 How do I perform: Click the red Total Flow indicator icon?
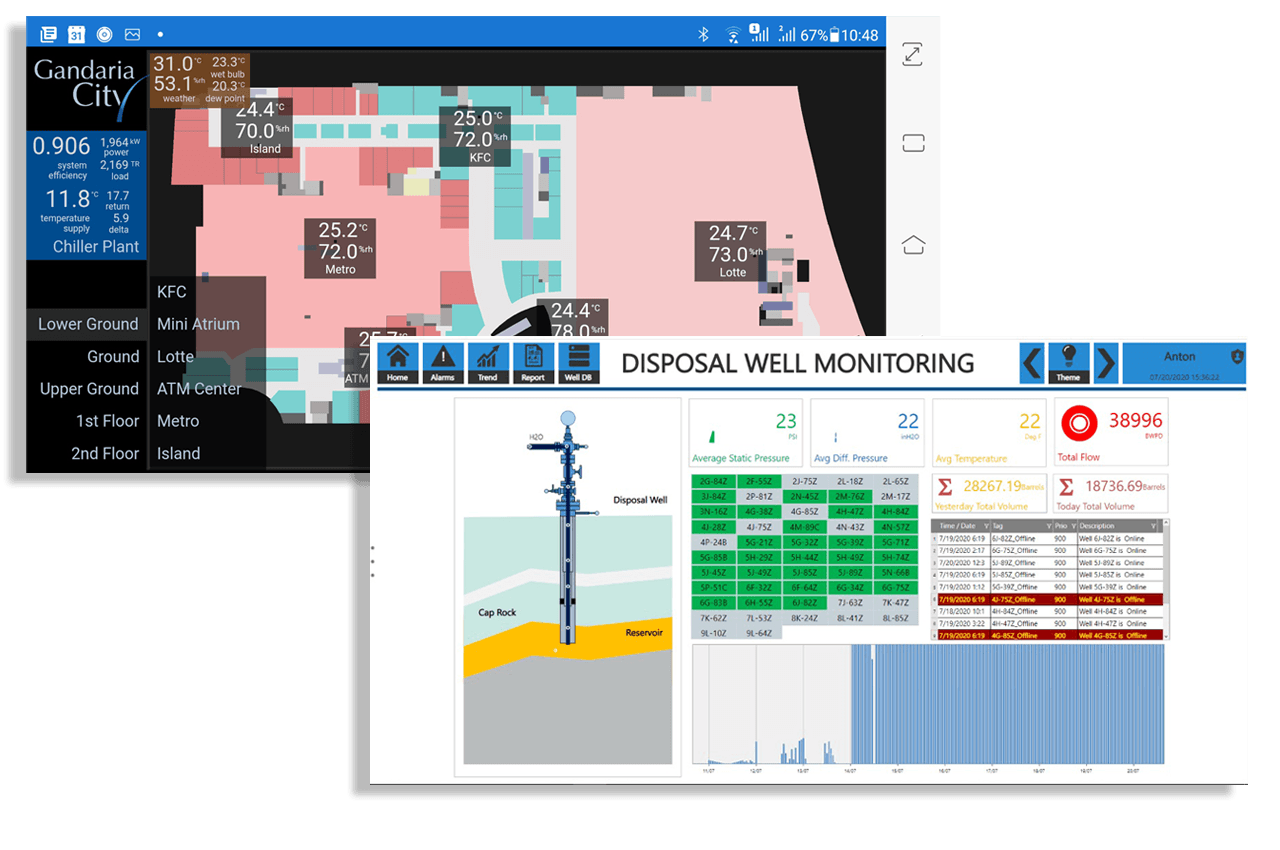coord(1078,423)
